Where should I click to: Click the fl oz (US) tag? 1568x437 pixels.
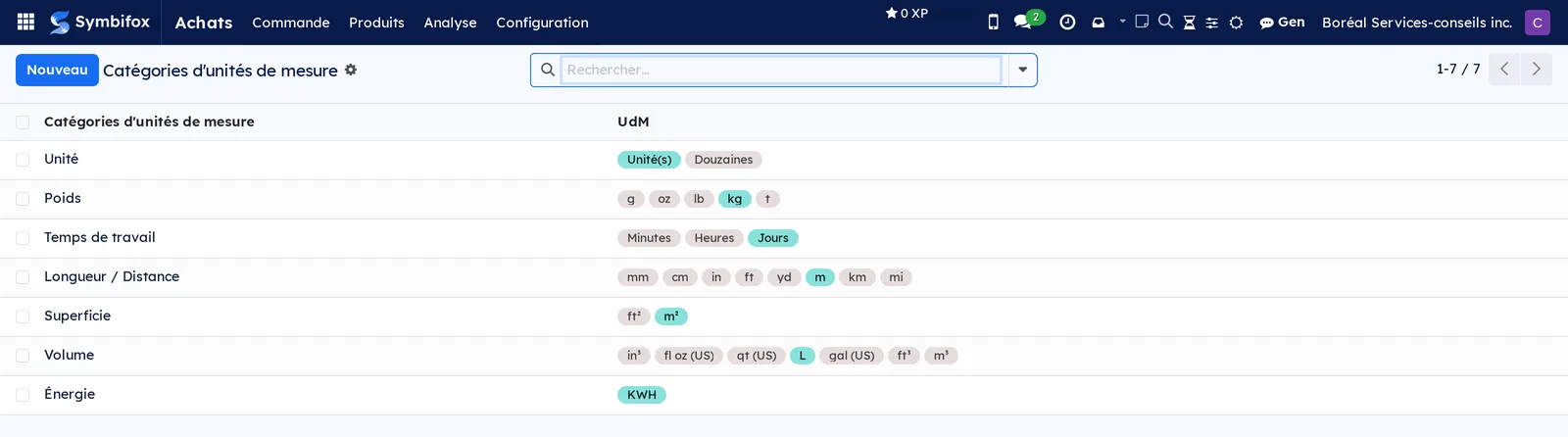689,356
